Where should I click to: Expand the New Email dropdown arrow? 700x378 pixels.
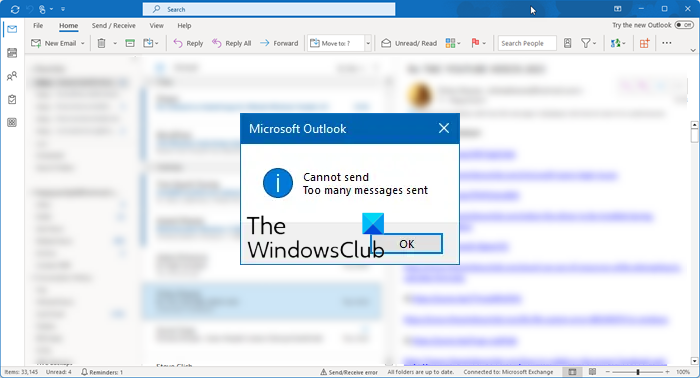coord(83,43)
